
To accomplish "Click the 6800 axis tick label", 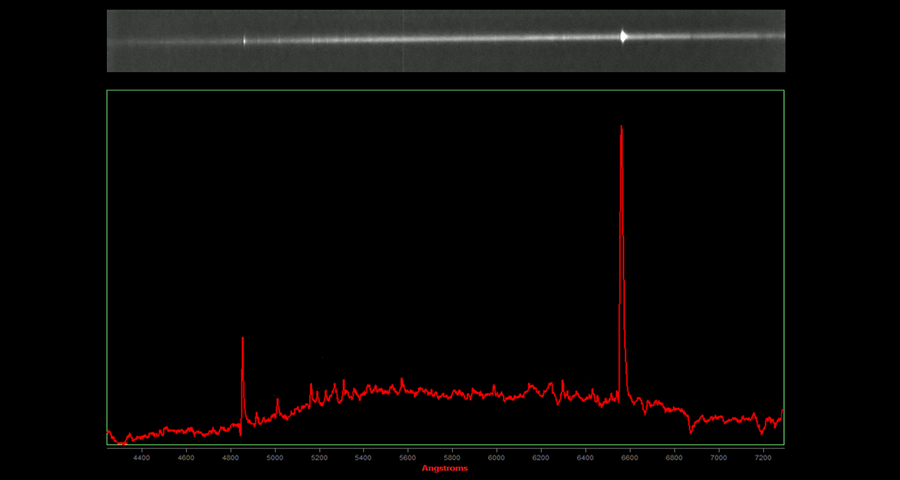I will (x=674, y=458).
